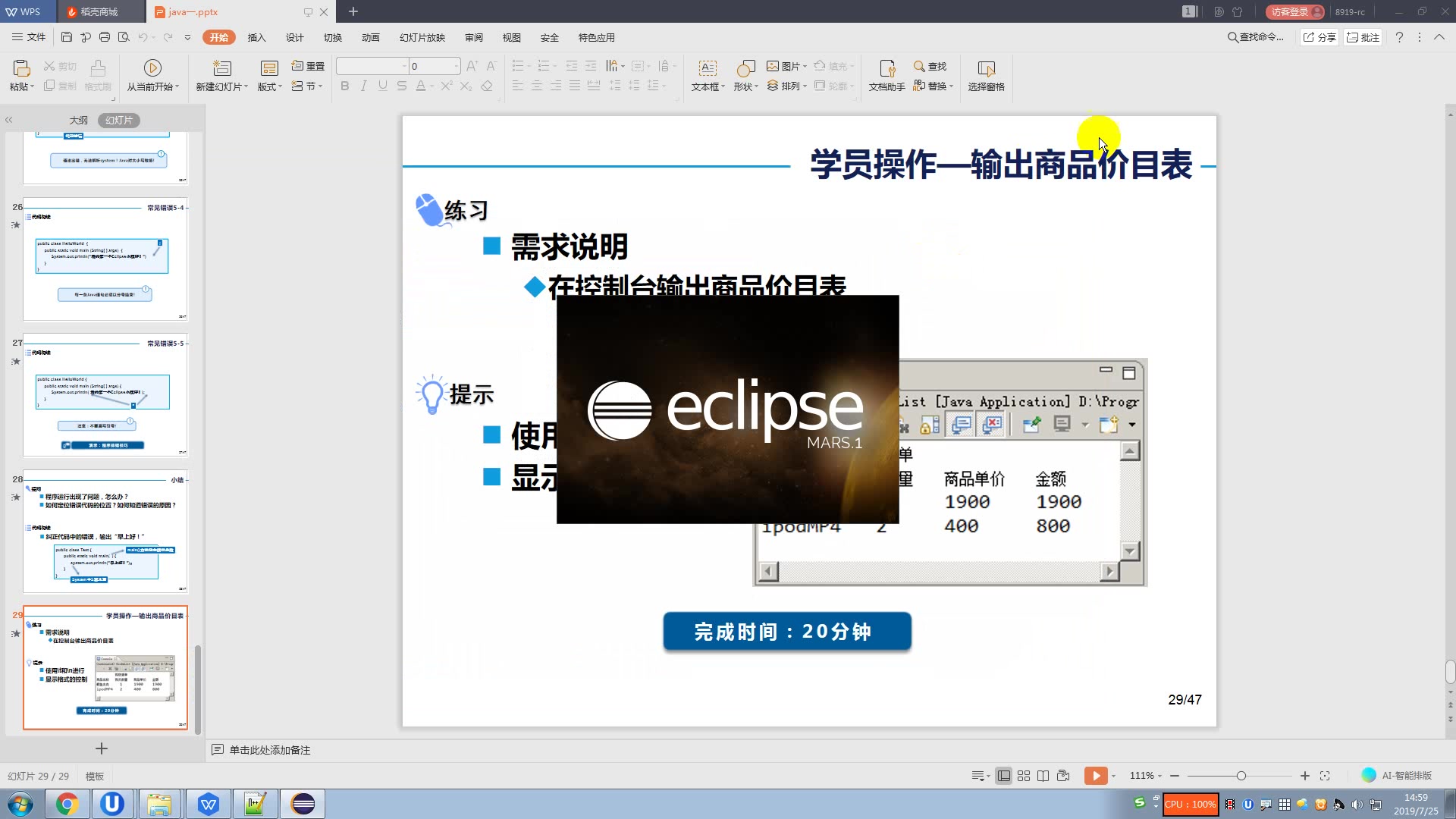Switch to Insert (插入) tab
Image resolution: width=1456 pixels, height=819 pixels.
[x=256, y=37]
